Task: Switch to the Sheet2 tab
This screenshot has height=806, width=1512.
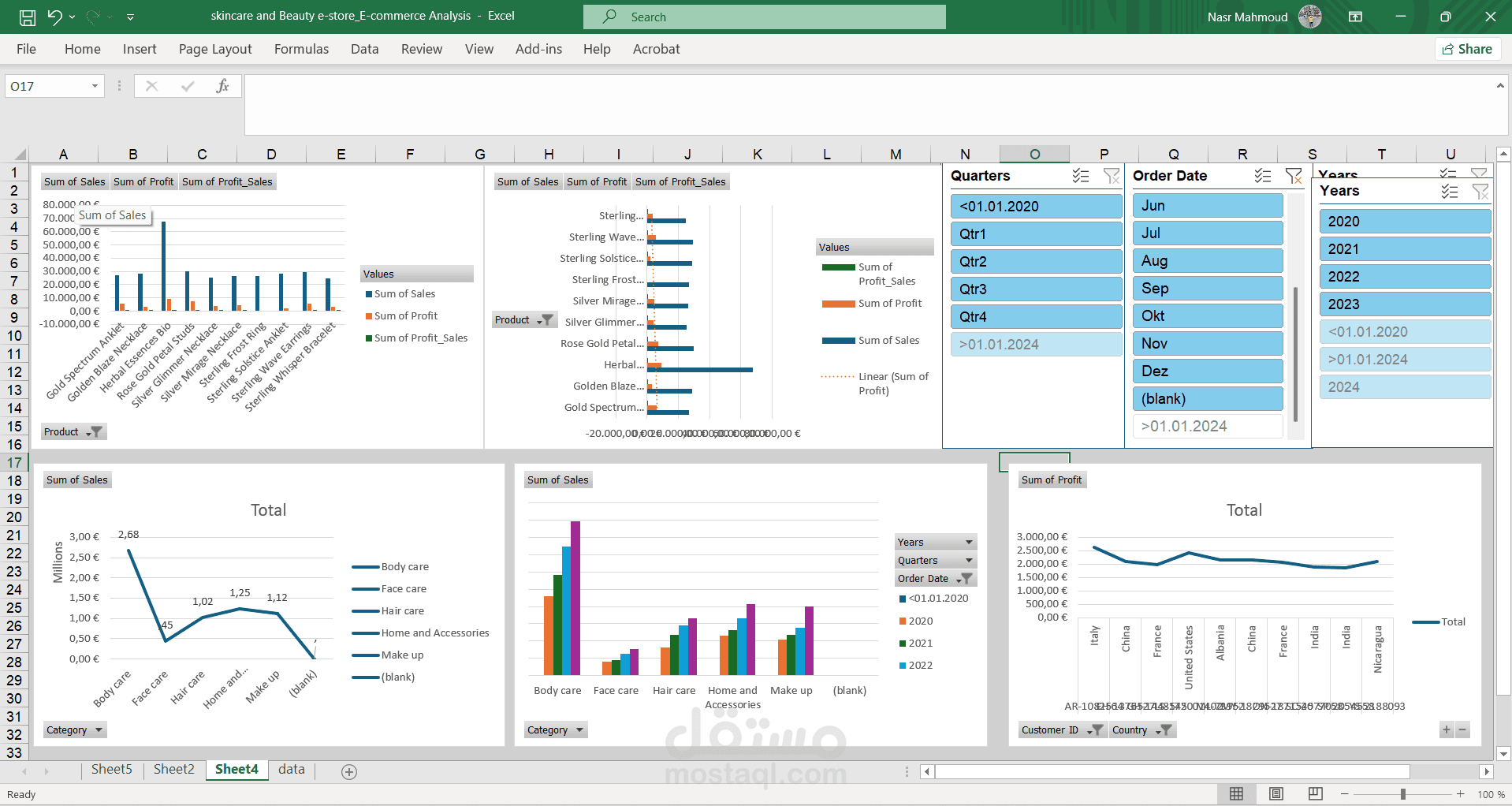Action: (x=173, y=769)
